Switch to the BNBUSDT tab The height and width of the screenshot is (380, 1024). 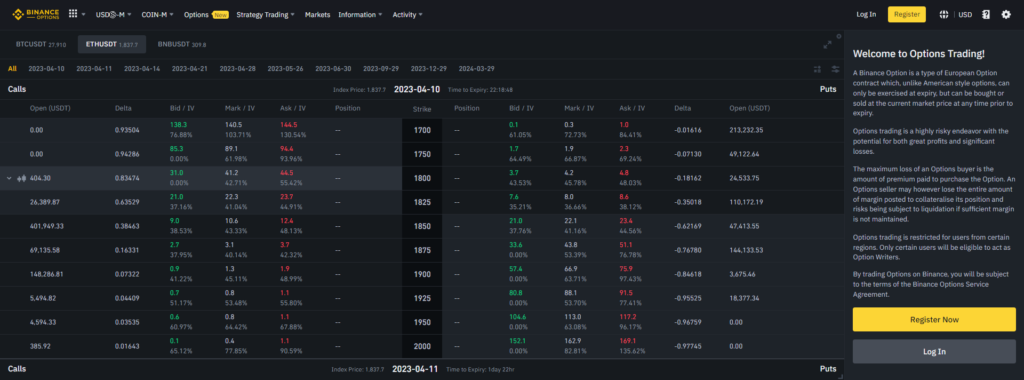click(x=182, y=44)
